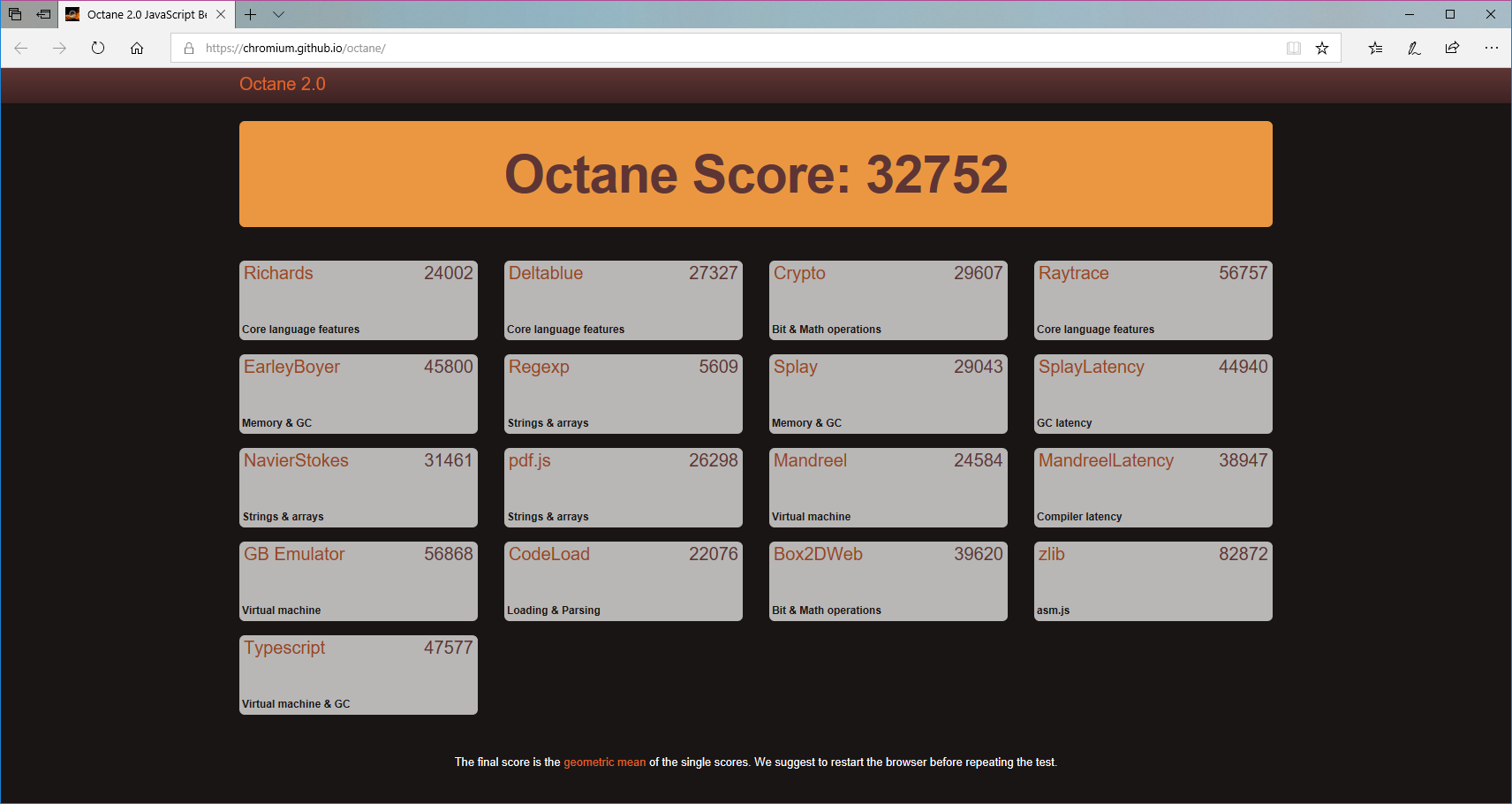Maximize the browser window

(x=1450, y=14)
